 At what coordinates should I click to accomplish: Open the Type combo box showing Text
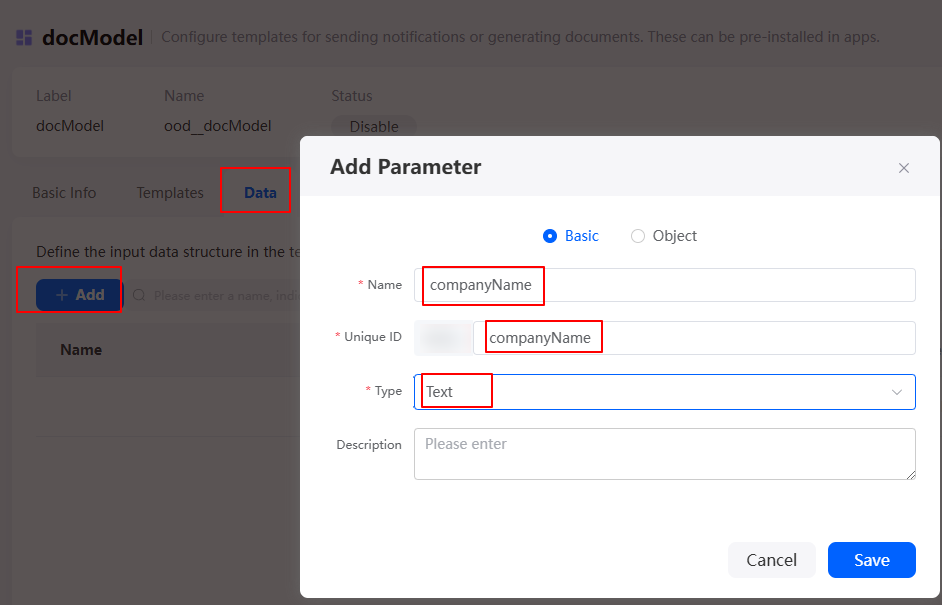click(664, 392)
